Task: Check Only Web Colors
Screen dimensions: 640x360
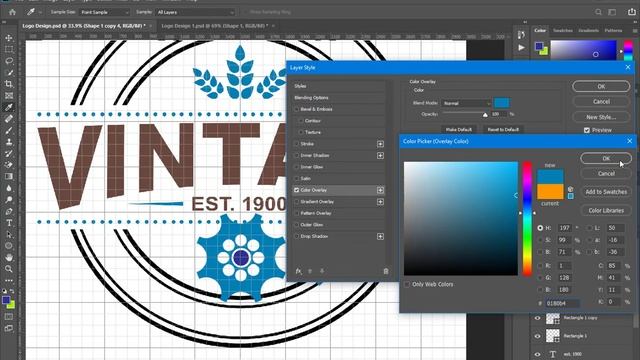Action: tap(407, 284)
